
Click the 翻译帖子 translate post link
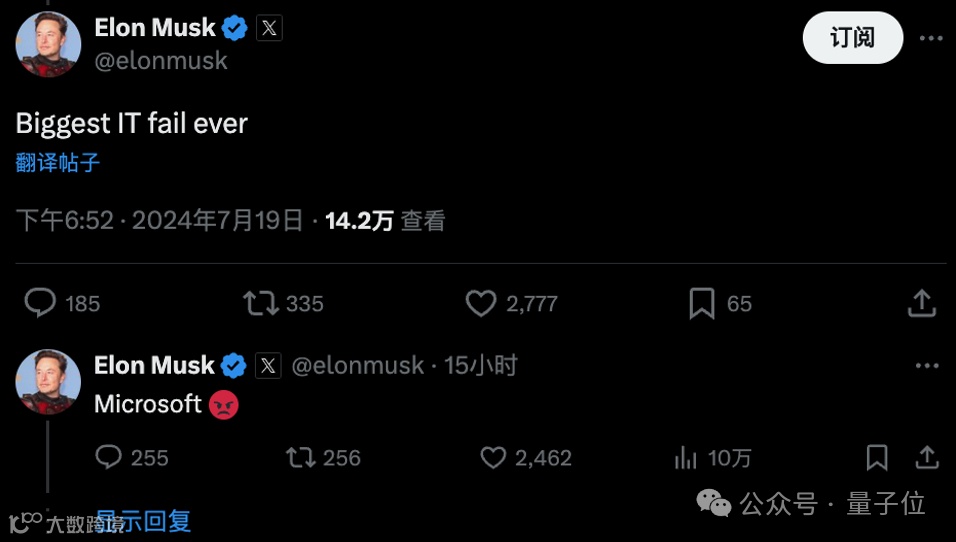pos(58,162)
